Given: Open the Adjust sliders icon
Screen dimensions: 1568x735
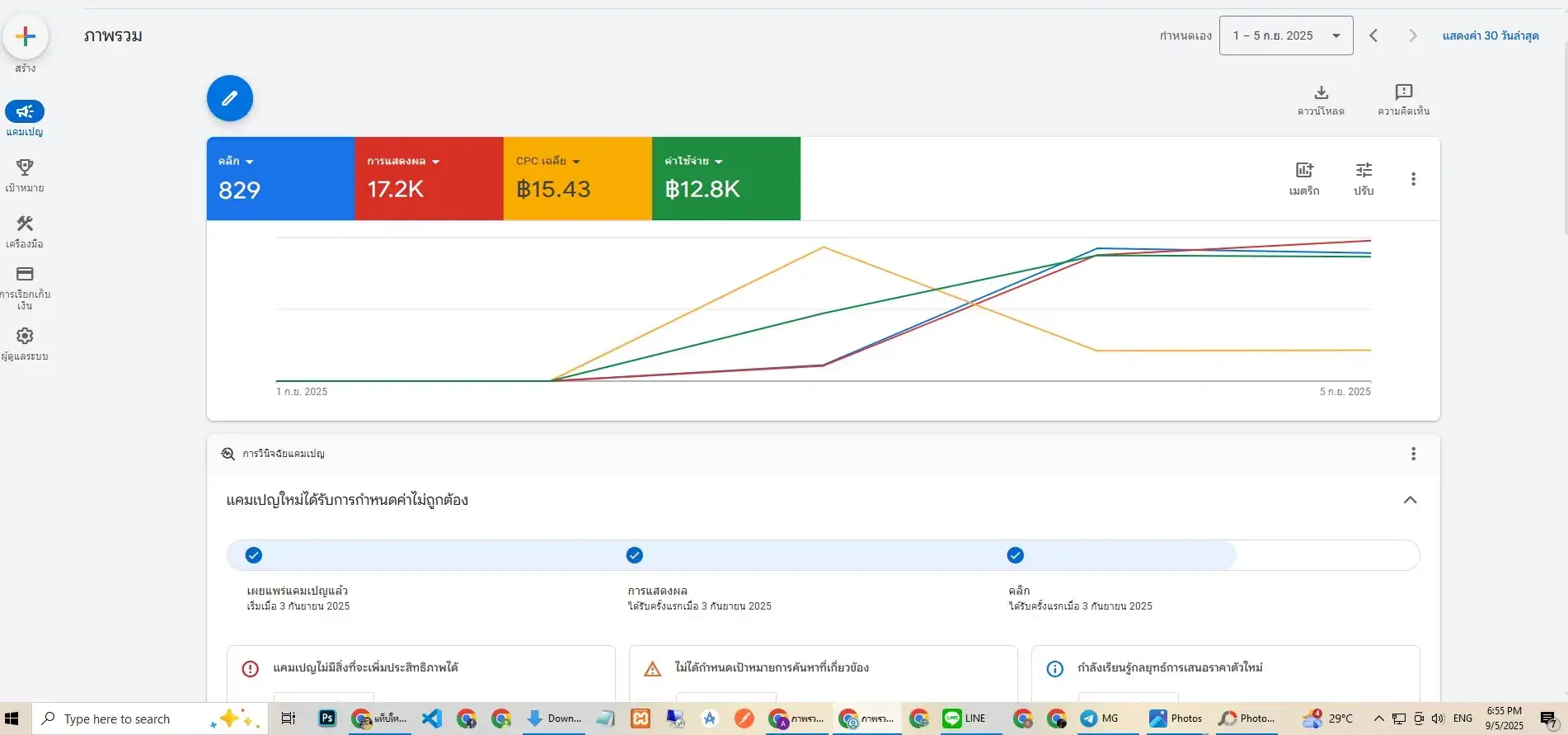Looking at the screenshot, I should pos(1364,171).
